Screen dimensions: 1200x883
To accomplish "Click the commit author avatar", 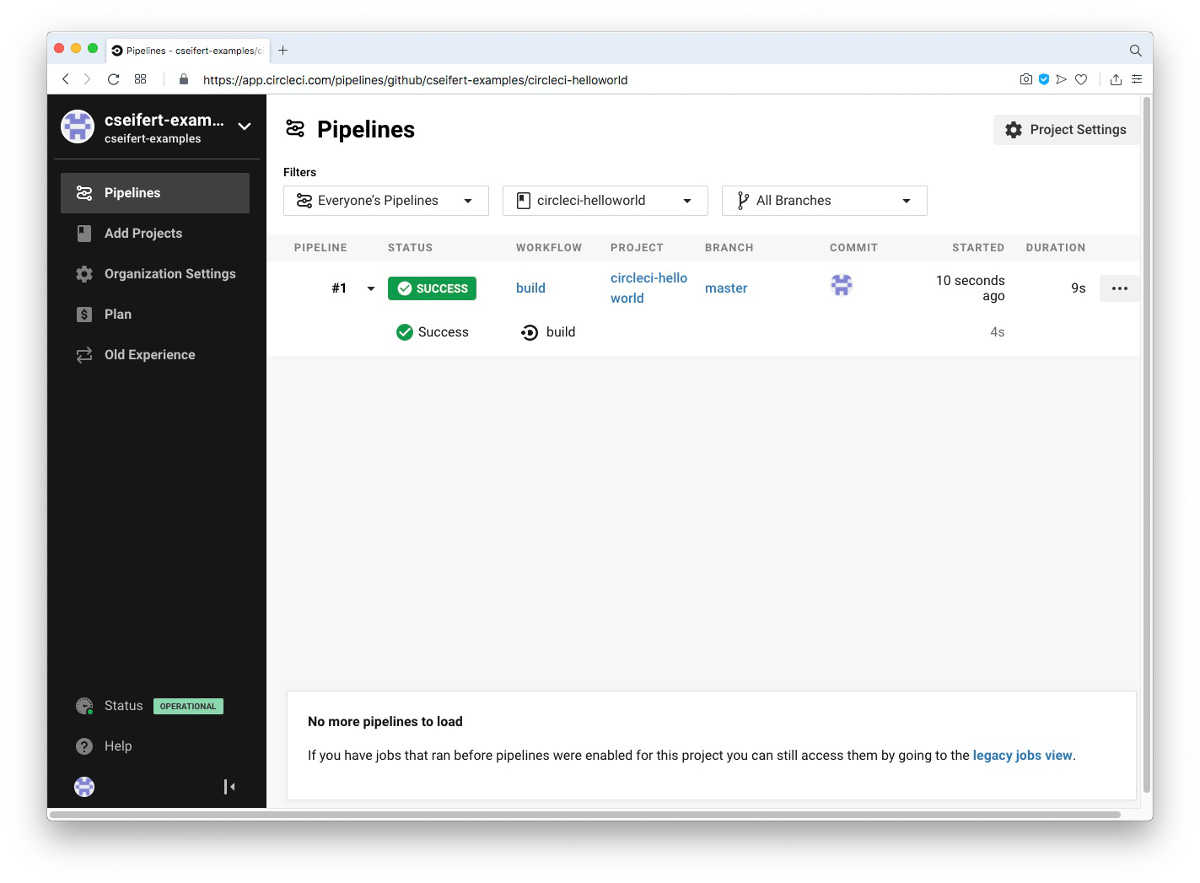I will (842, 286).
